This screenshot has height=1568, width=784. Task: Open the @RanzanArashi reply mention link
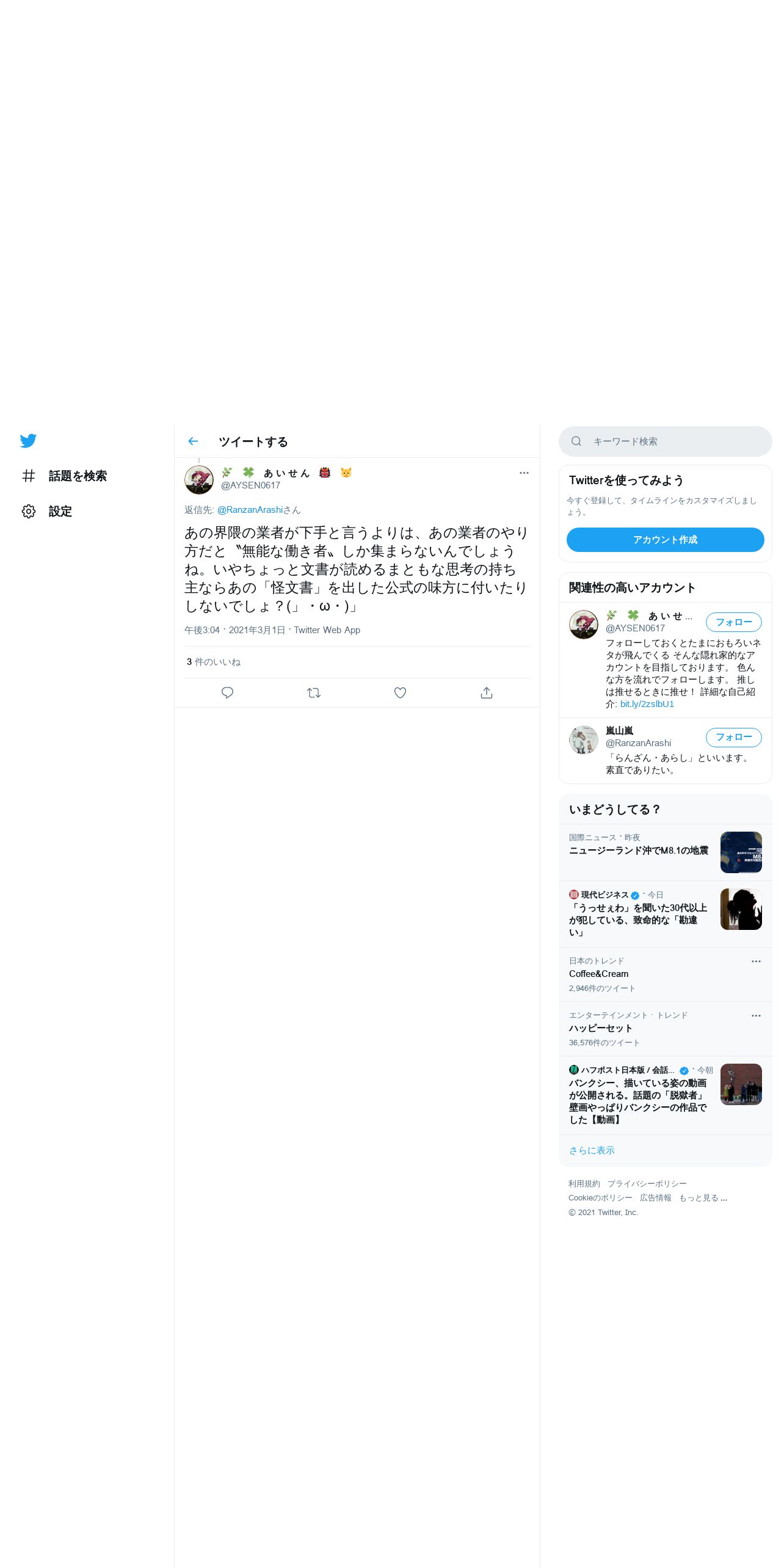[250, 510]
